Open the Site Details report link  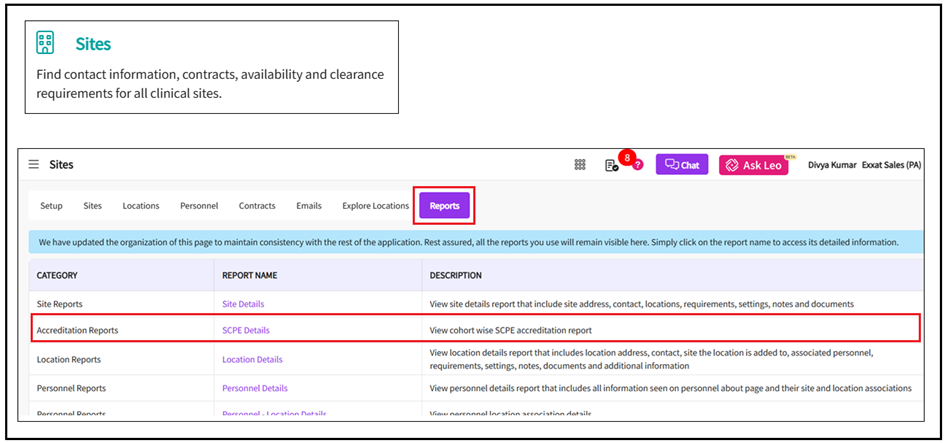click(243, 304)
